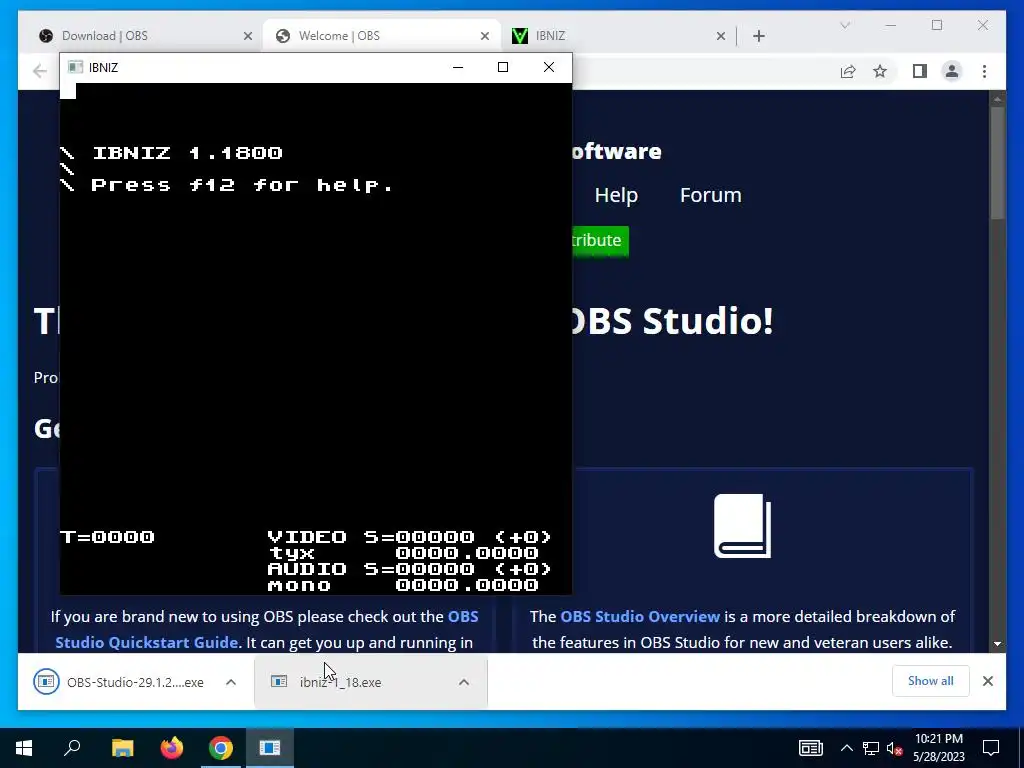Minimize the IBNIZ window
1024x768 pixels.
(458, 67)
